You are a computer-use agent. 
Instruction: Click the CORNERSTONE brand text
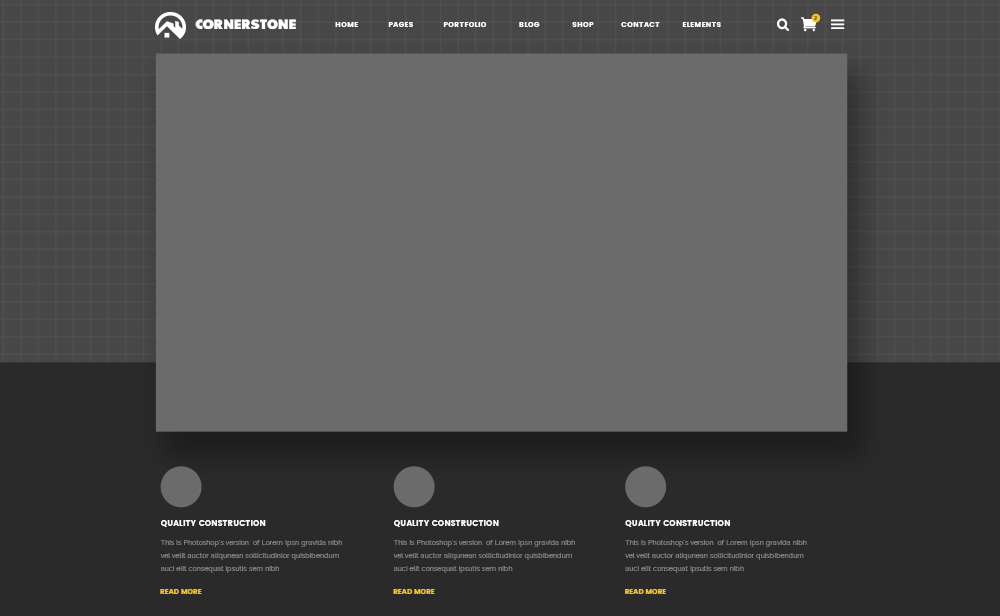(246, 25)
